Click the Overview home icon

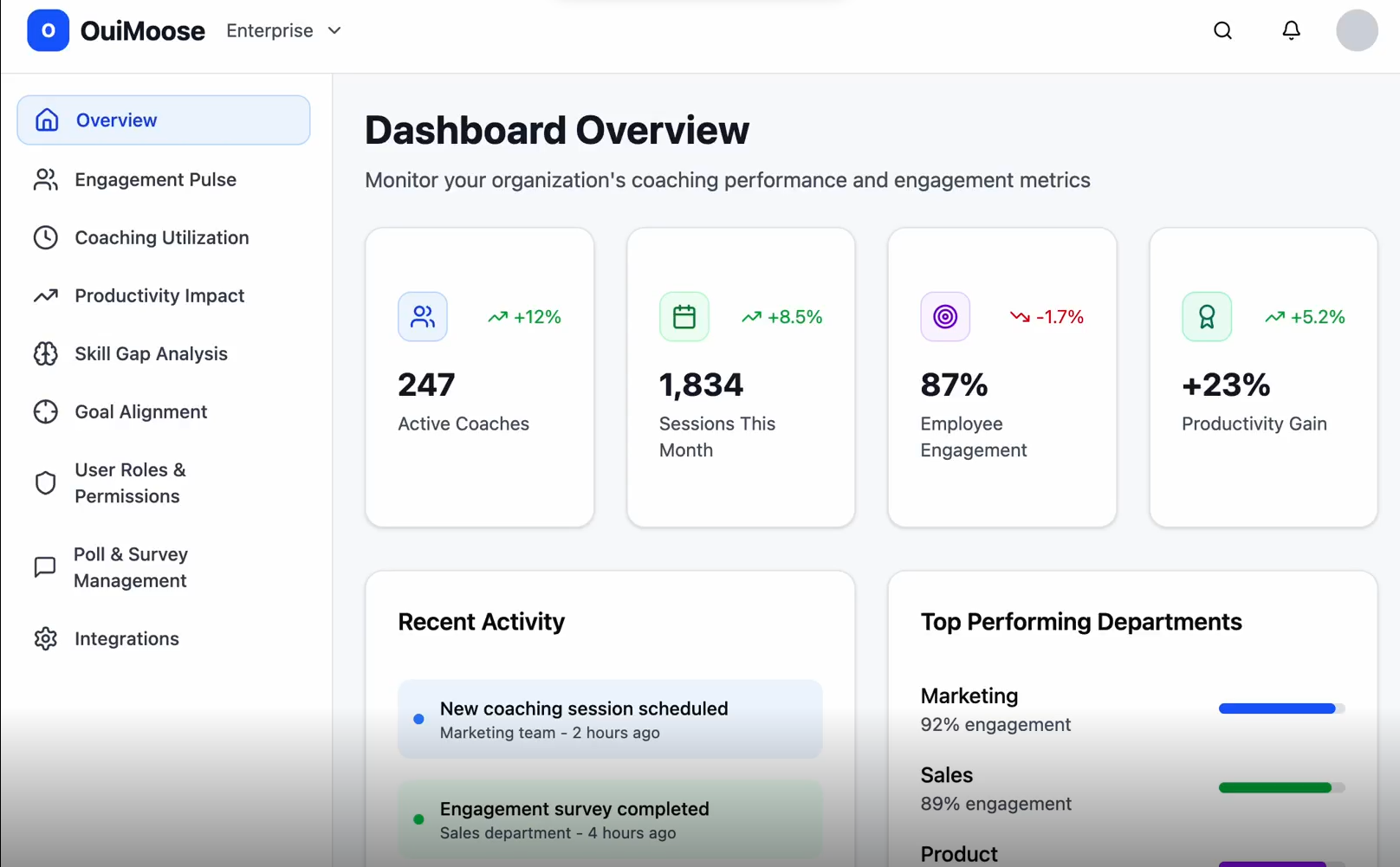click(47, 120)
